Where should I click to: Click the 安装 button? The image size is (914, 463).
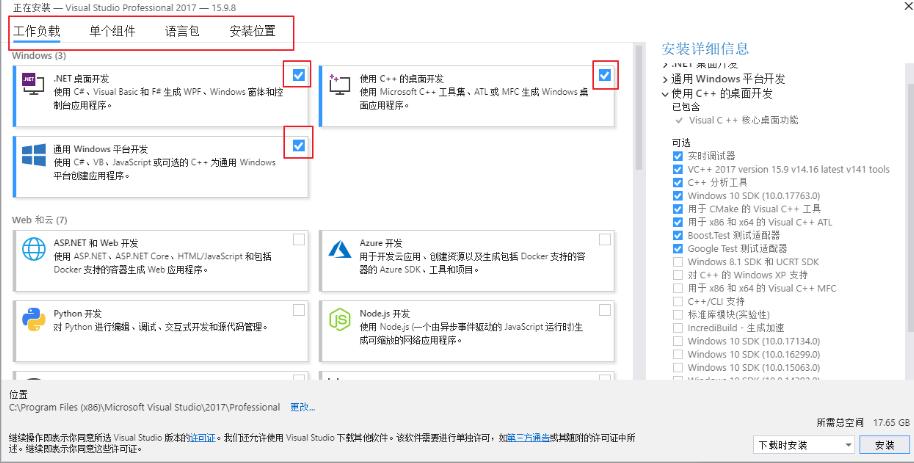click(884, 445)
